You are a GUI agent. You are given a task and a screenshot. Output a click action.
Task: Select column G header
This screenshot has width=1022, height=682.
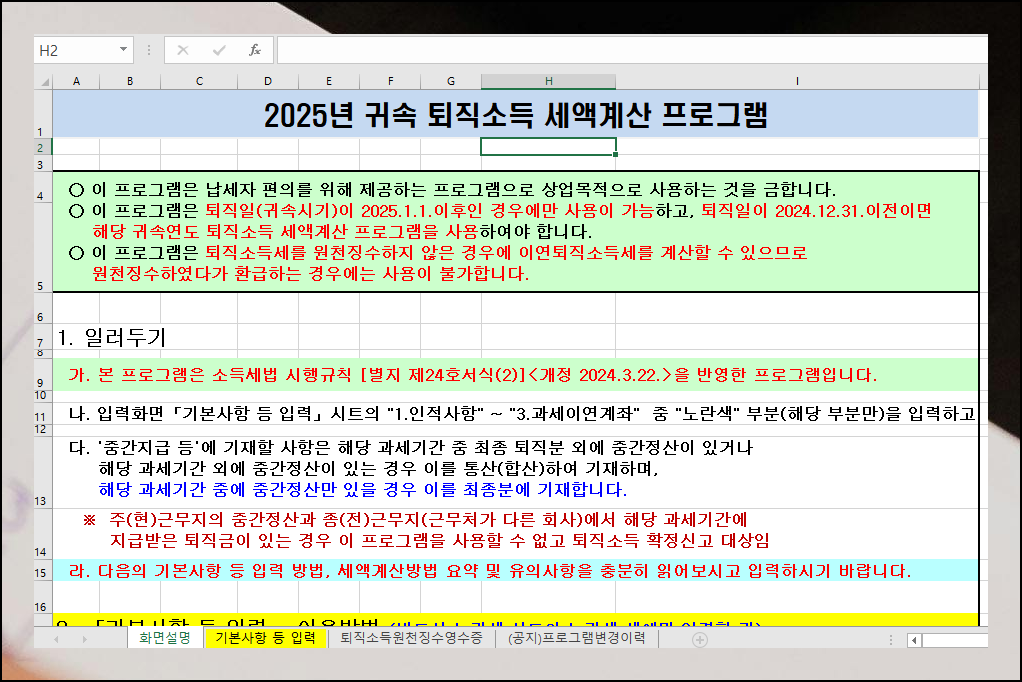pos(450,82)
